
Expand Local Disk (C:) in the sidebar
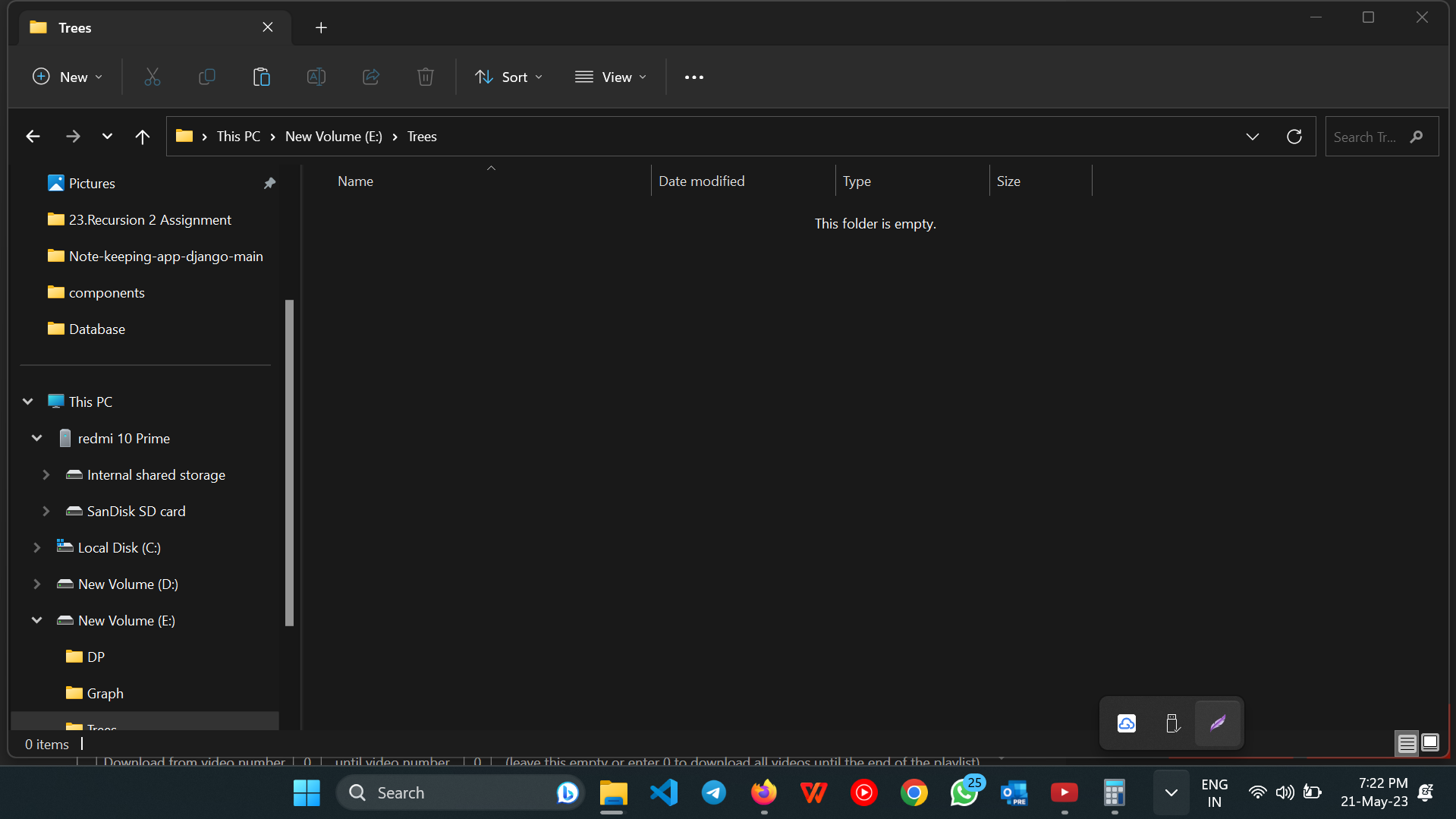(x=37, y=547)
